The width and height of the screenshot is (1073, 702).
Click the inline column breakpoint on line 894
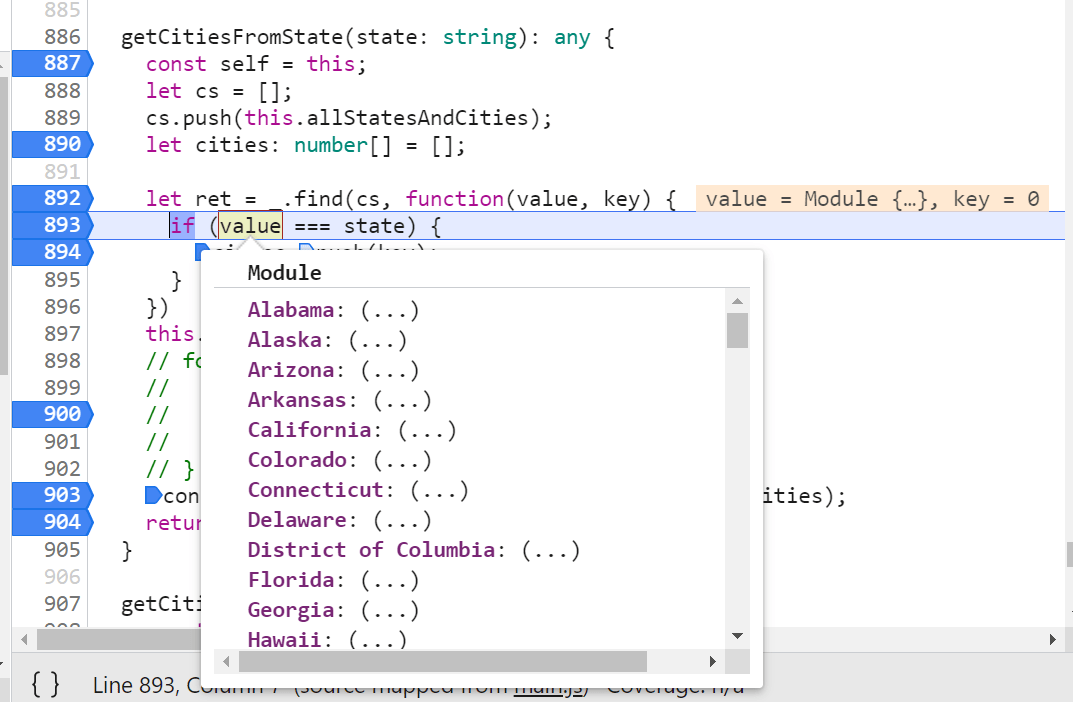(205, 252)
